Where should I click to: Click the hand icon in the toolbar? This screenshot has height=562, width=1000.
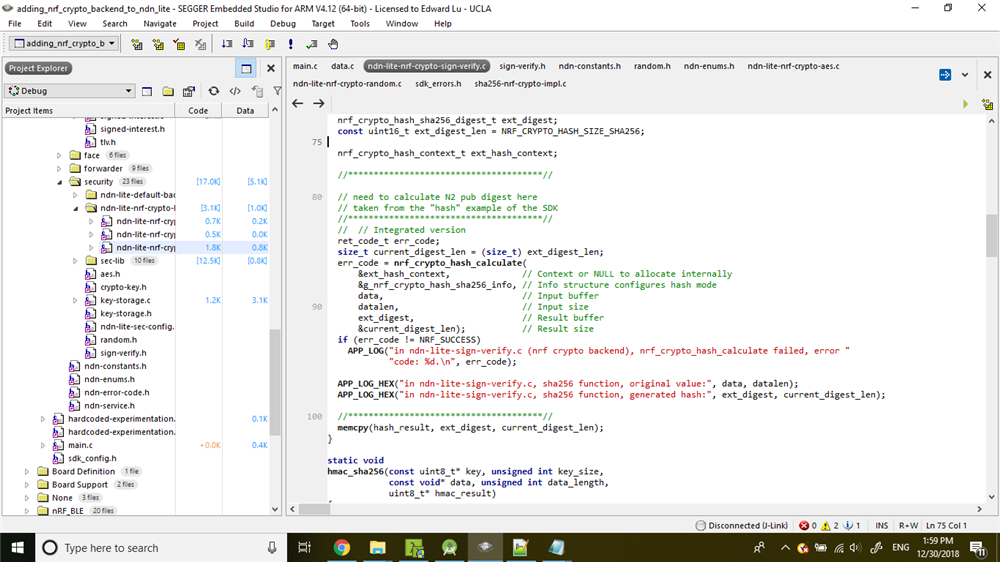pos(333,44)
